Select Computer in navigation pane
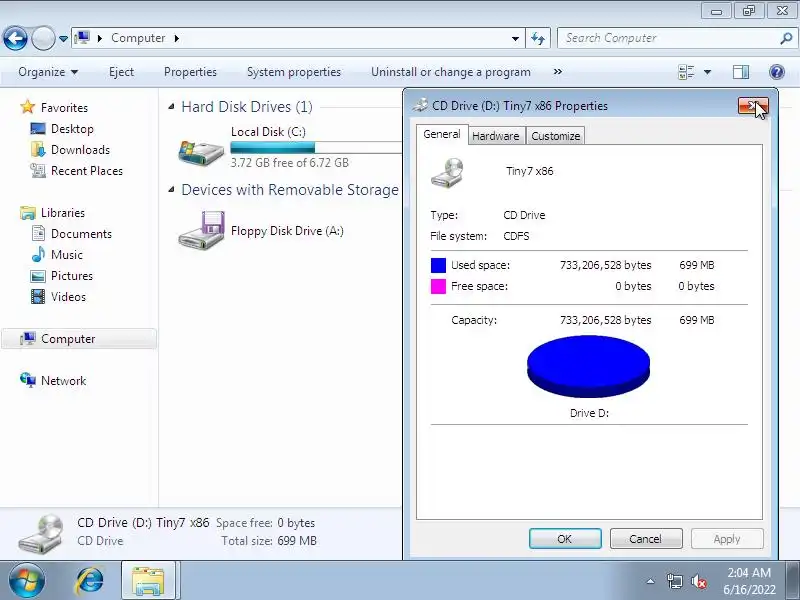The image size is (800, 600). (x=79, y=339)
